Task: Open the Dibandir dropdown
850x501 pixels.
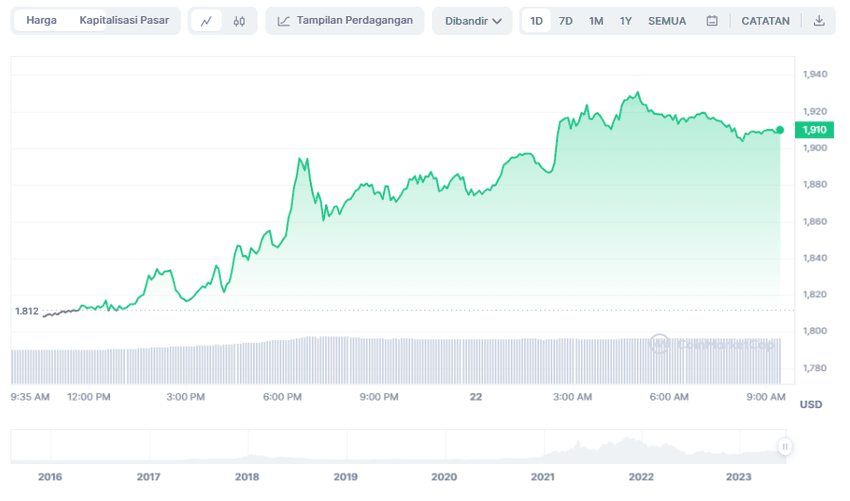Action: pos(472,21)
